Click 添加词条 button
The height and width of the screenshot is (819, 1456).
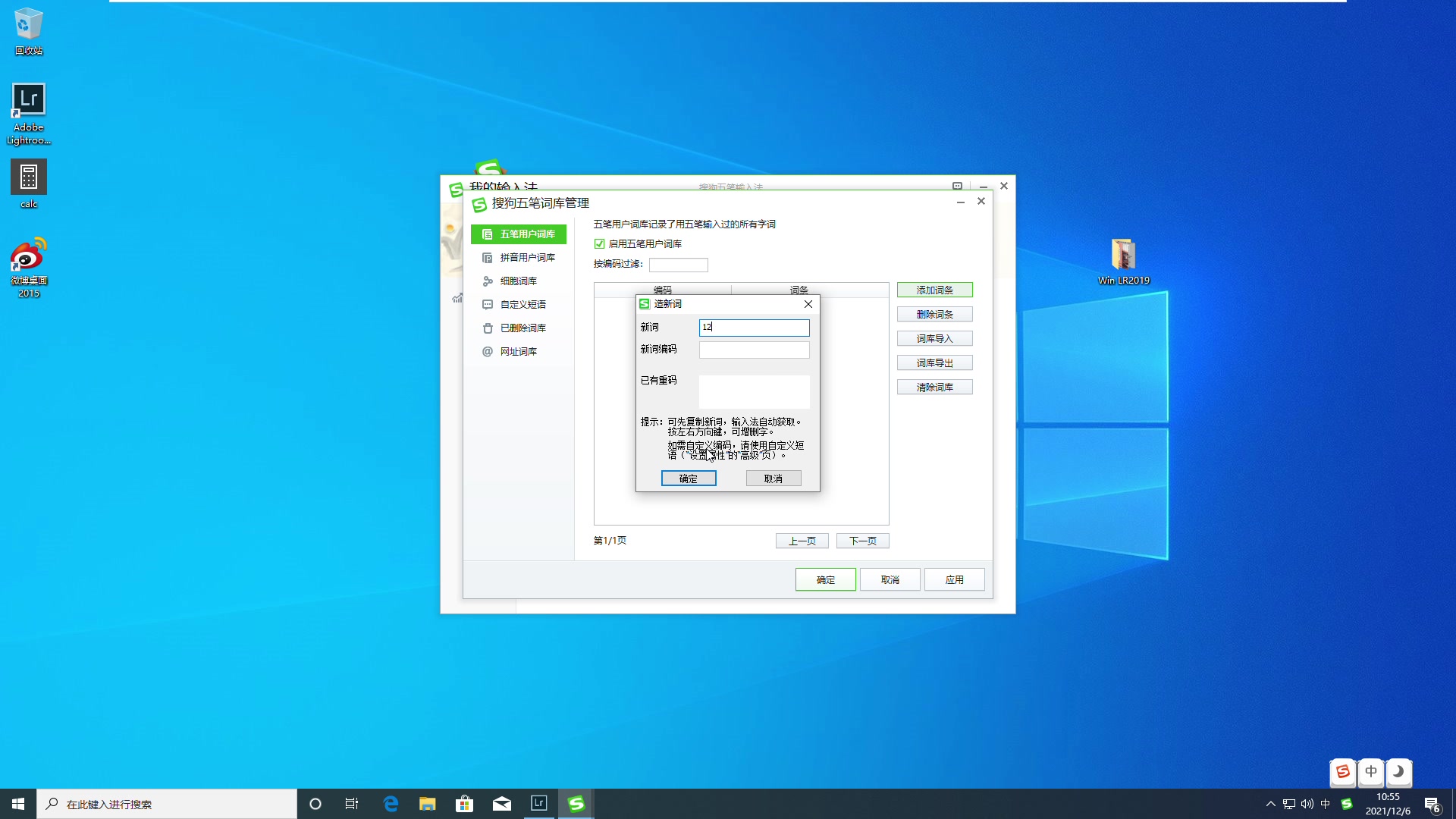pyautogui.click(x=934, y=290)
